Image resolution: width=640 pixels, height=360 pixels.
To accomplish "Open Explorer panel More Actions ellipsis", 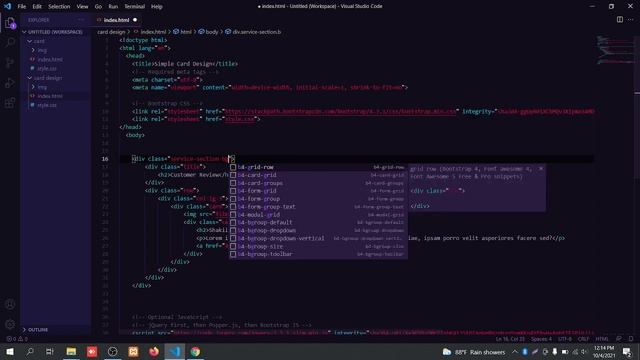I will point(81,20).
